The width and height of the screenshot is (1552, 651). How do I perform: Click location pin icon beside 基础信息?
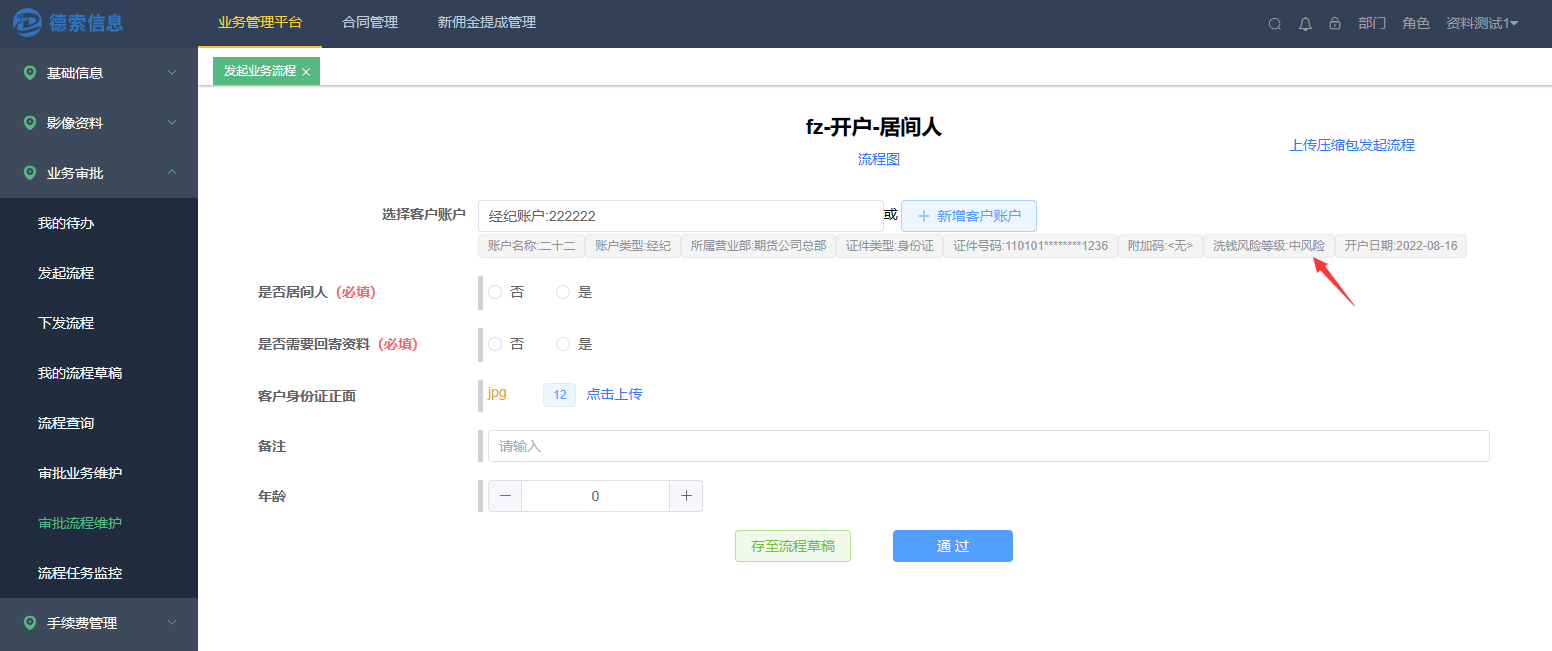30,73
